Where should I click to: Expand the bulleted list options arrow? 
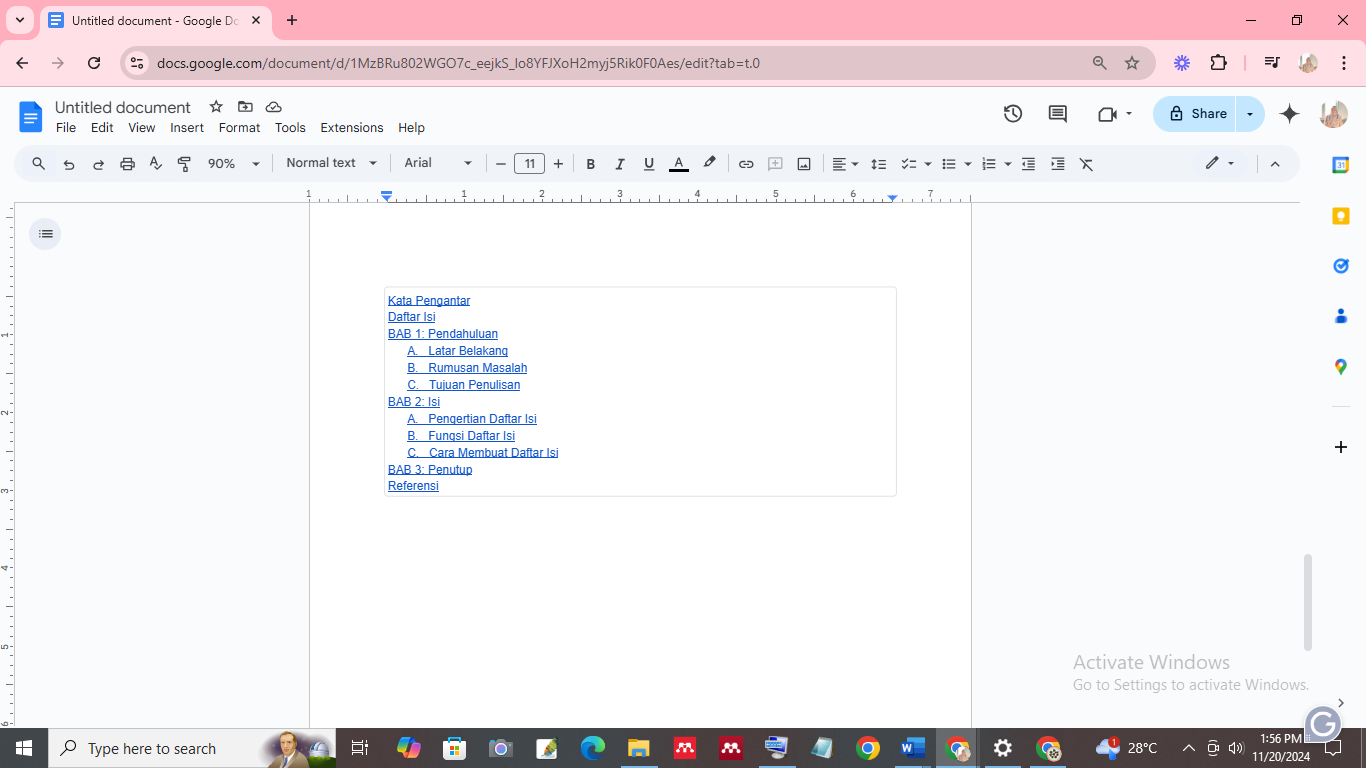968,164
